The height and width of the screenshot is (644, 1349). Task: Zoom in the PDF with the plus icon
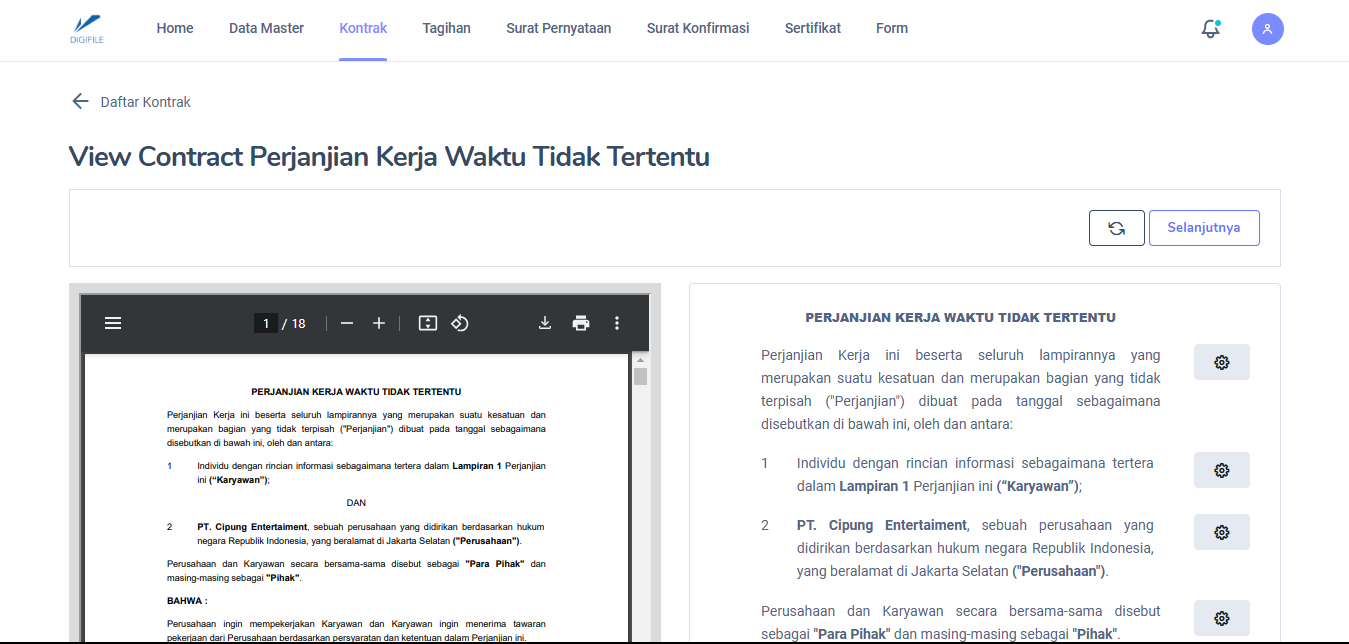pyautogui.click(x=379, y=323)
